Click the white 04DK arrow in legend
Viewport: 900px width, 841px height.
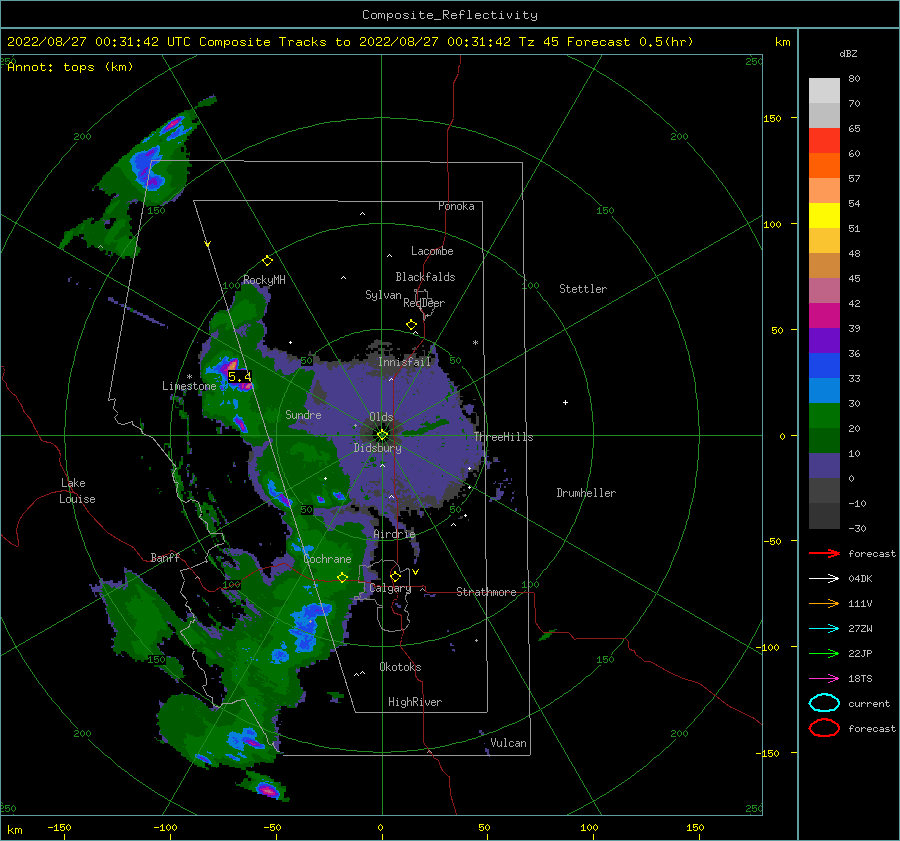point(824,579)
